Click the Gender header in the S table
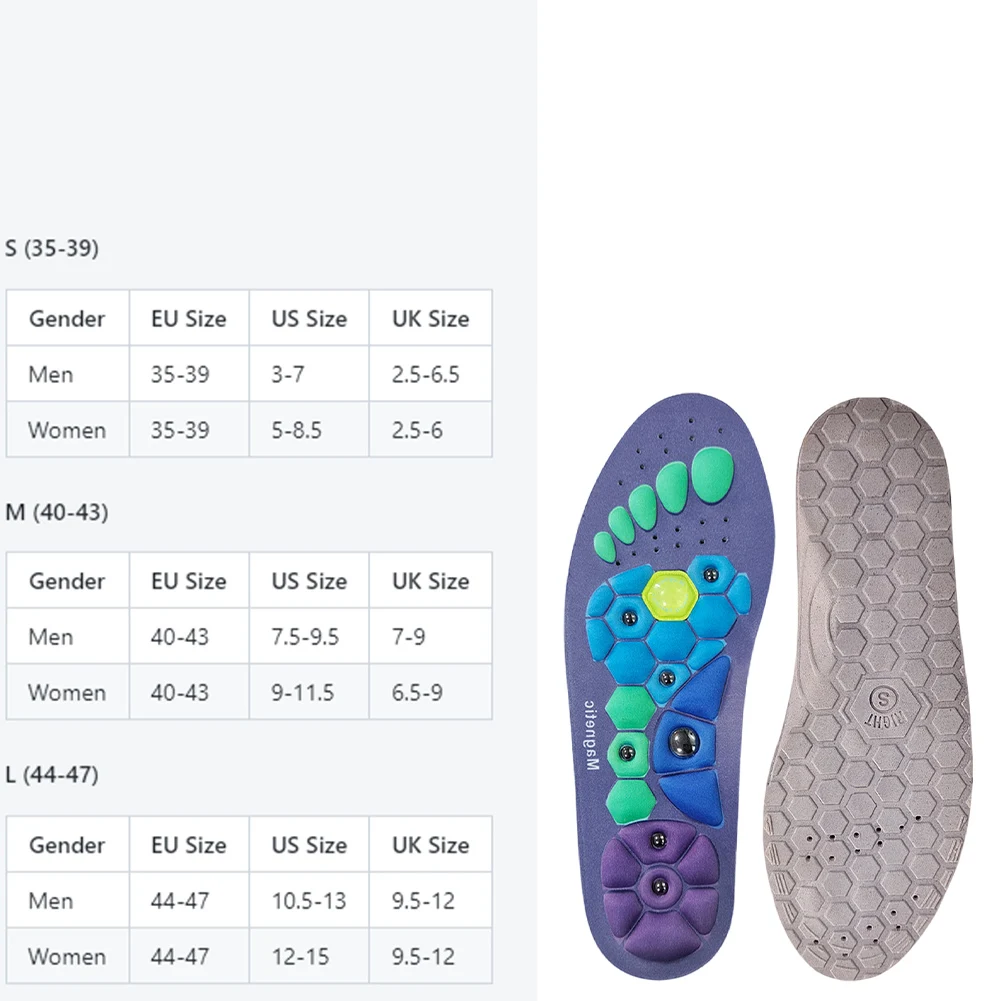1001x1001 pixels. click(x=67, y=319)
